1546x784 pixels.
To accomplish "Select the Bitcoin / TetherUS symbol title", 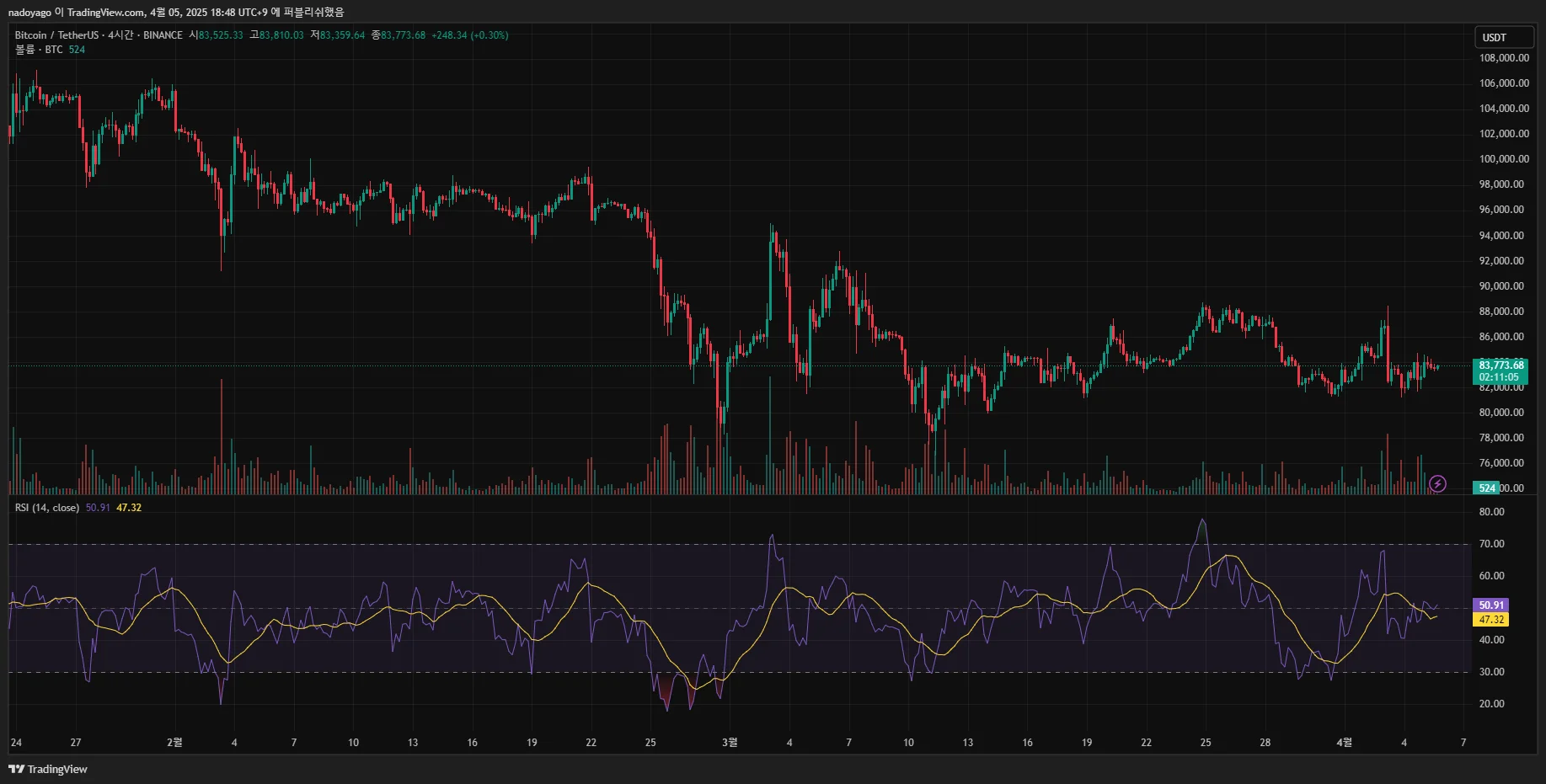I will pyautogui.click(x=56, y=35).
